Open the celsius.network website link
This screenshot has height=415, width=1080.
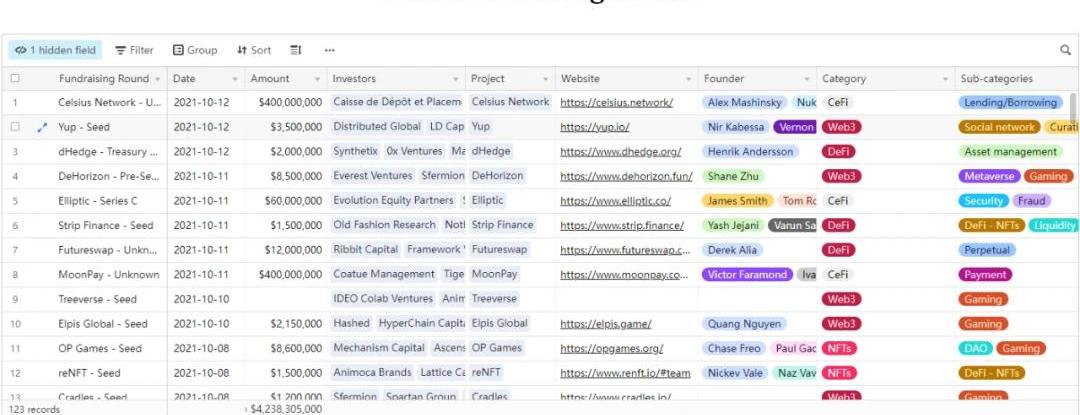click(616, 102)
